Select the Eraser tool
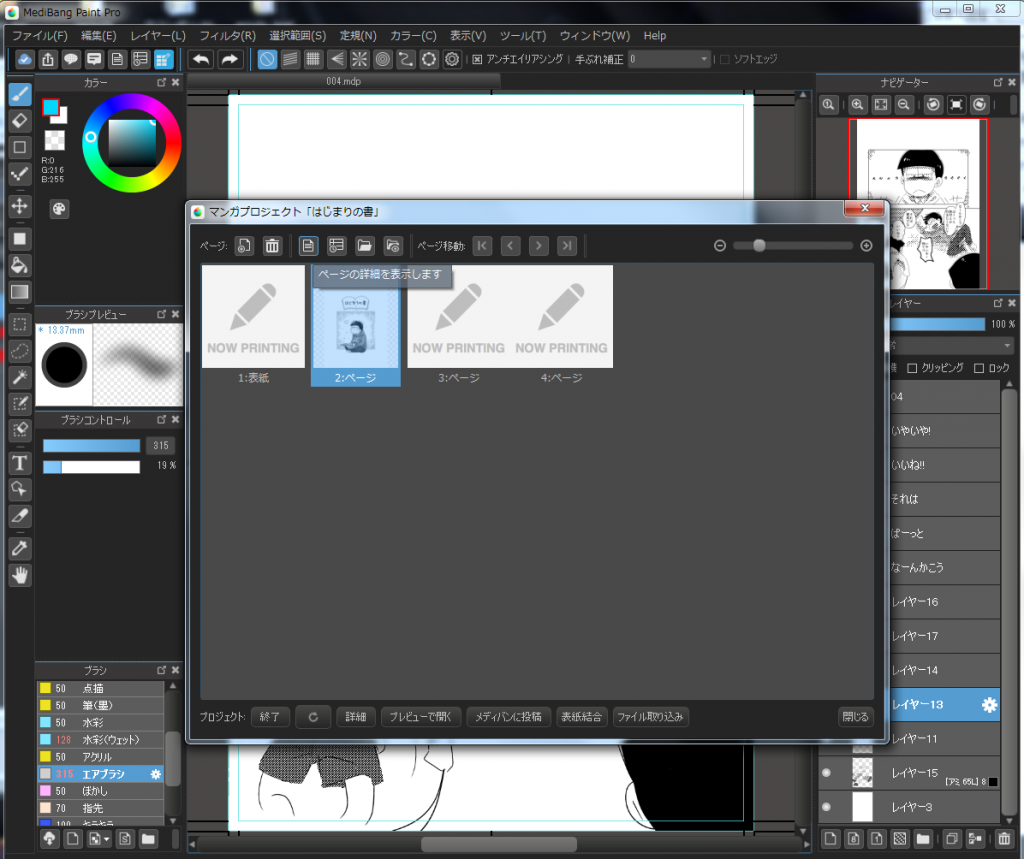The height and width of the screenshot is (859, 1024). [20, 121]
